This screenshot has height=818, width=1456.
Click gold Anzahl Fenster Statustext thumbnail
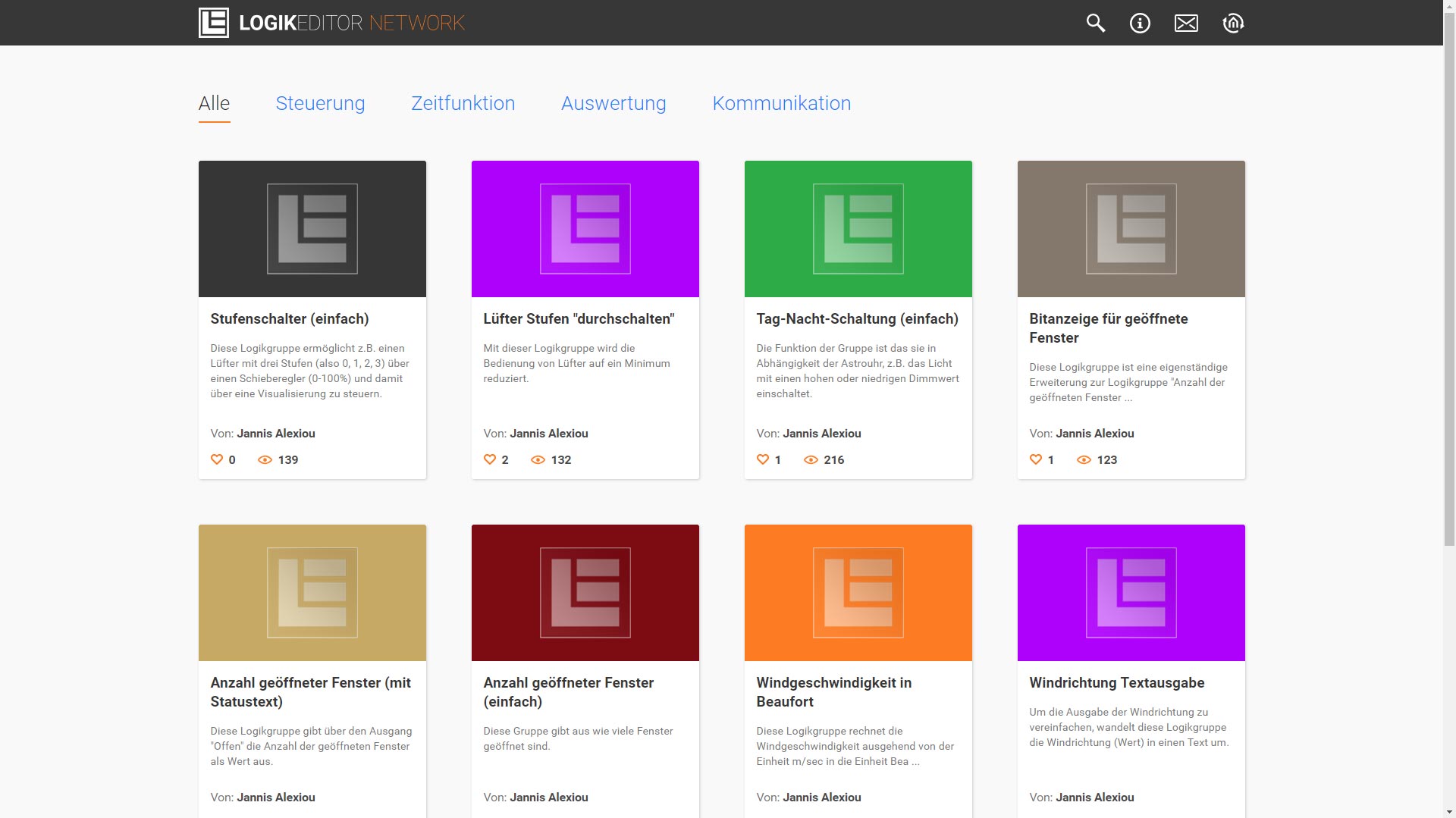pyautogui.click(x=312, y=593)
